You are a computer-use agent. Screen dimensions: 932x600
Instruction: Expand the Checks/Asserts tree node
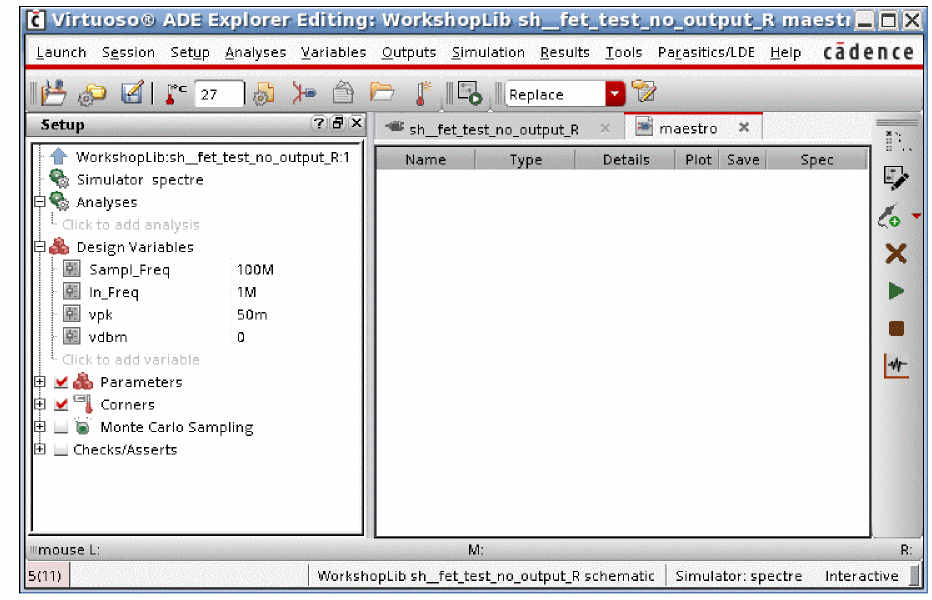(40, 450)
